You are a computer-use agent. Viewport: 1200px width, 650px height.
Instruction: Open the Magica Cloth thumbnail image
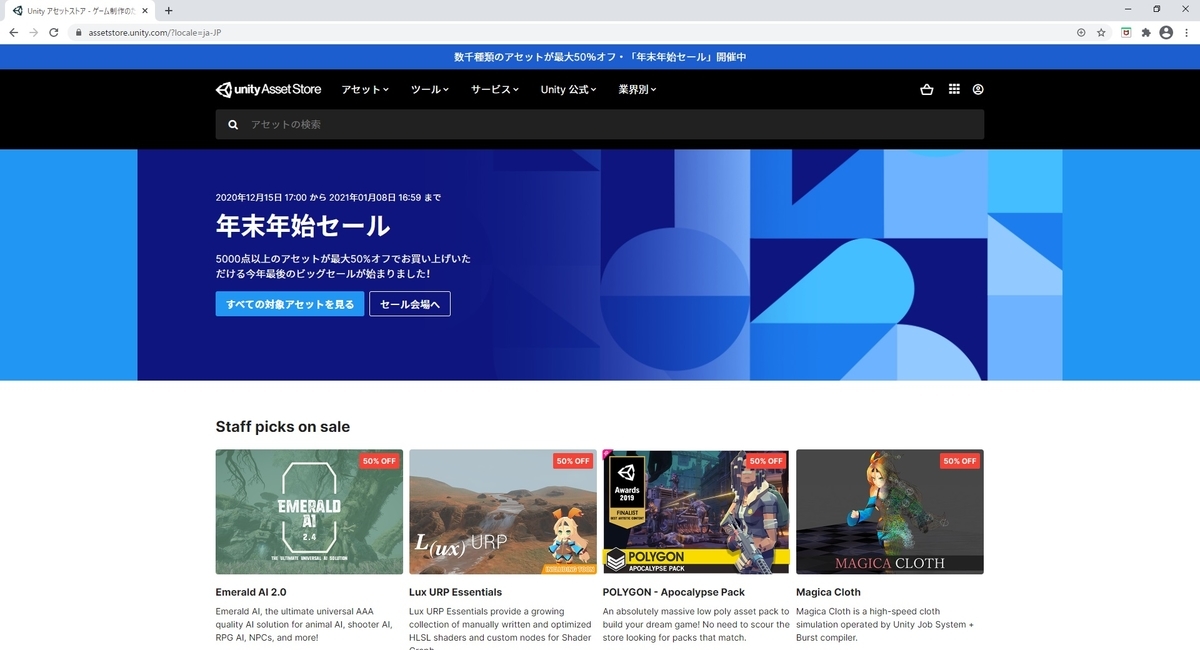[890, 512]
